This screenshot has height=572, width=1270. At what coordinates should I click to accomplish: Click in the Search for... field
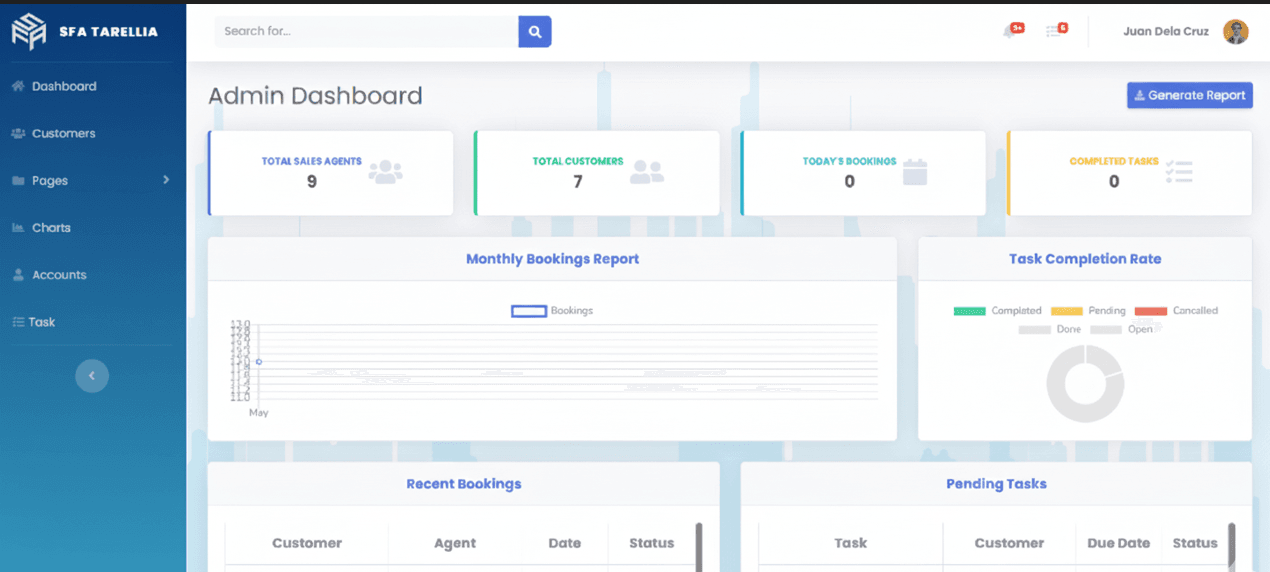coord(366,31)
